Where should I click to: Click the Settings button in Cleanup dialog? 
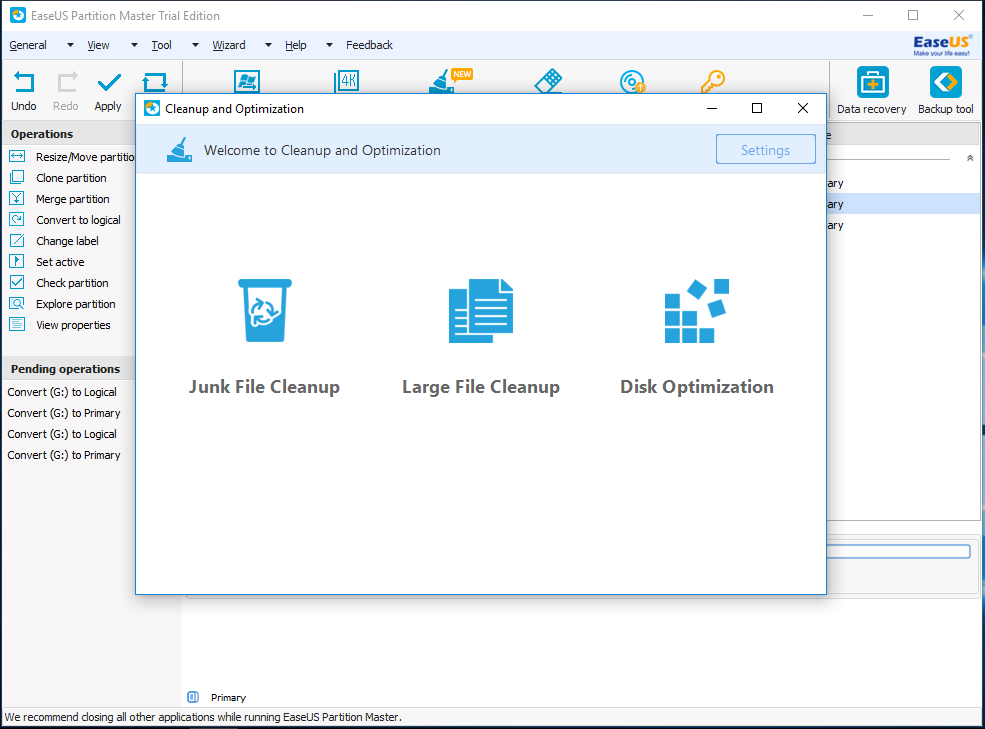tap(766, 150)
